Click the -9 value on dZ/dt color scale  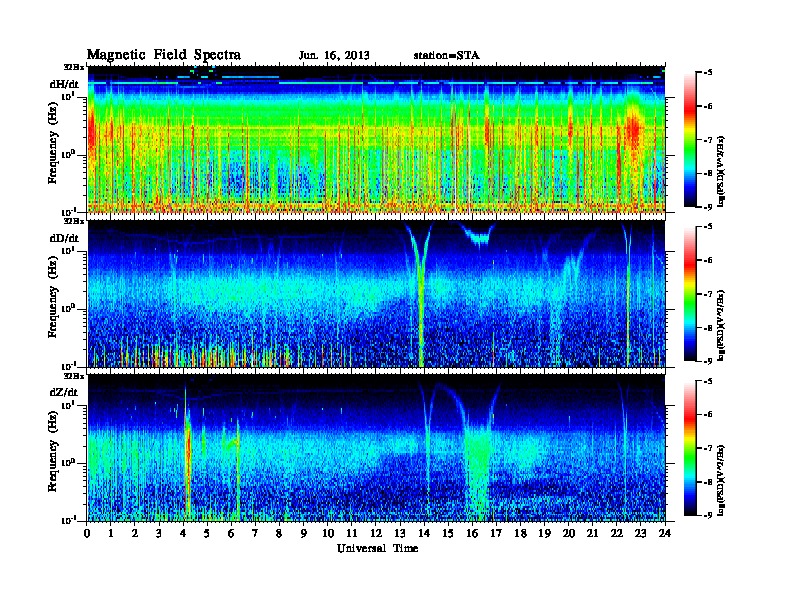pos(708,515)
